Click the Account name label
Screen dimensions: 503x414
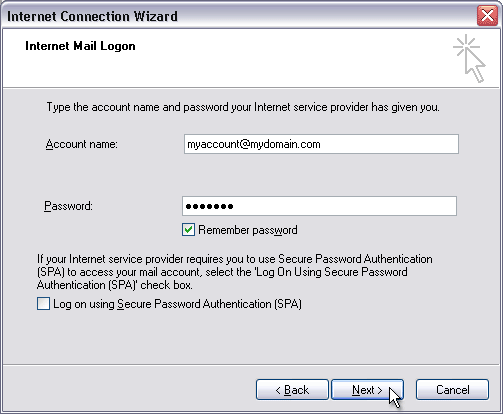[x=82, y=144]
